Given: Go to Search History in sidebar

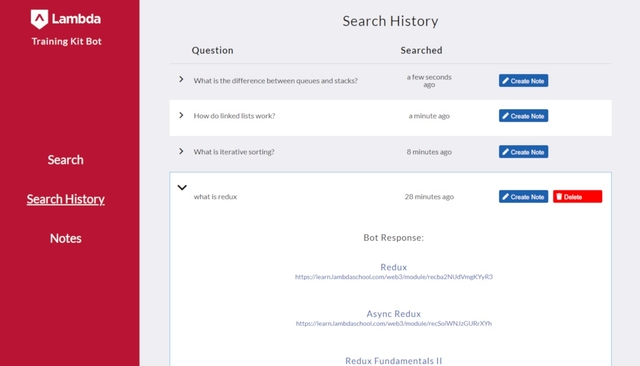Looking at the screenshot, I should point(65,199).
